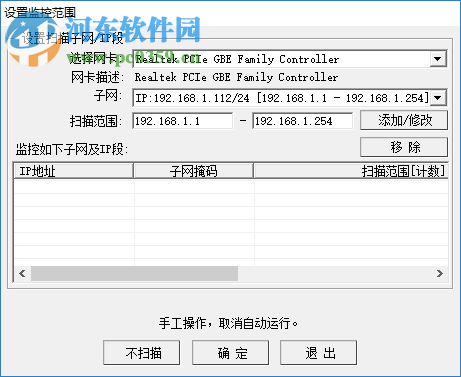Open the 子网 subnet dropdown arrow
This screenshot has width=461, height=377.
[438, 98]
